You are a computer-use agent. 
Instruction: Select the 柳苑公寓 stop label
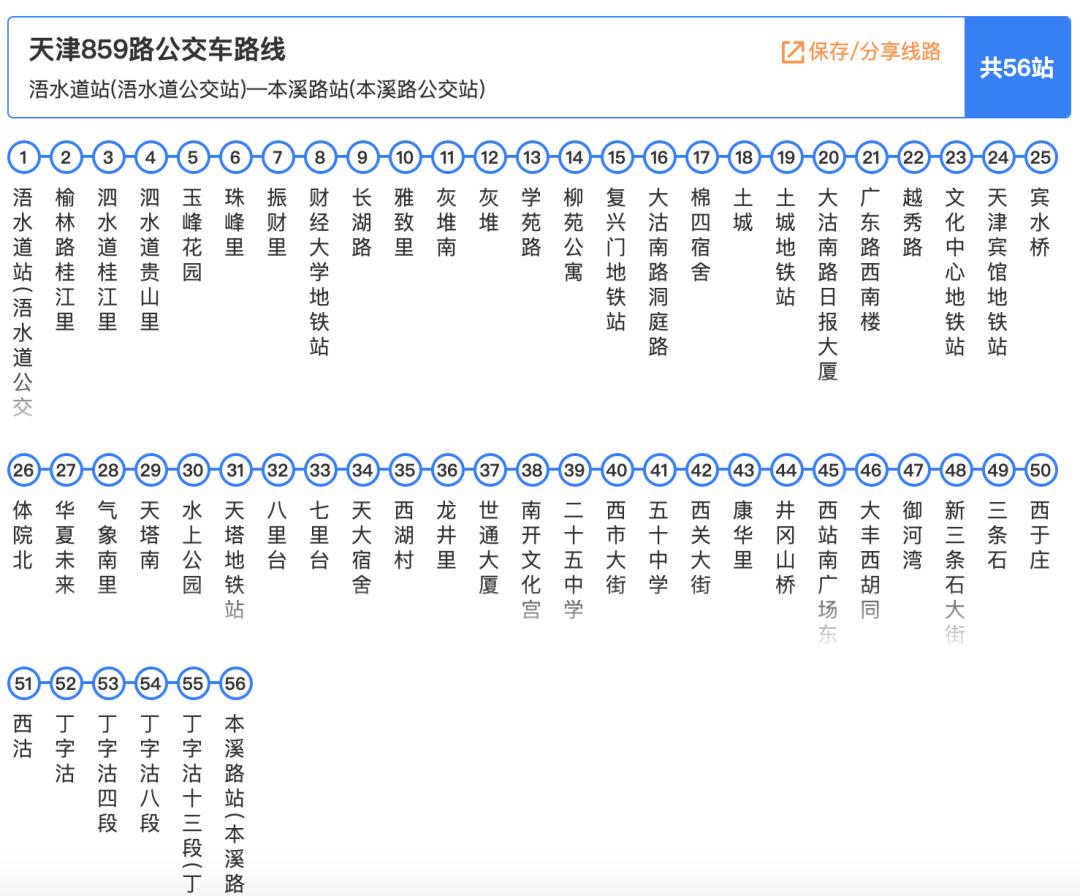pyautogui.click(x=574, y=234)
